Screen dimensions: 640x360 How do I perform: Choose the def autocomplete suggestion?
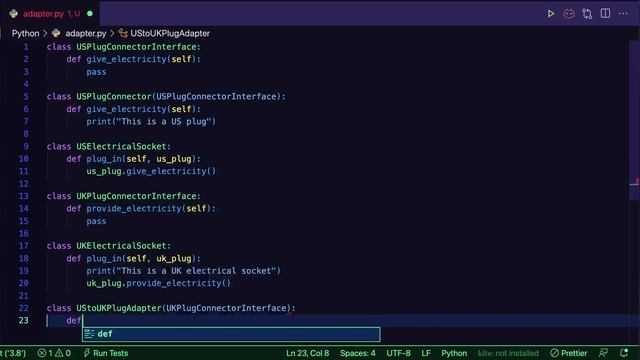[x=231, y=334]
